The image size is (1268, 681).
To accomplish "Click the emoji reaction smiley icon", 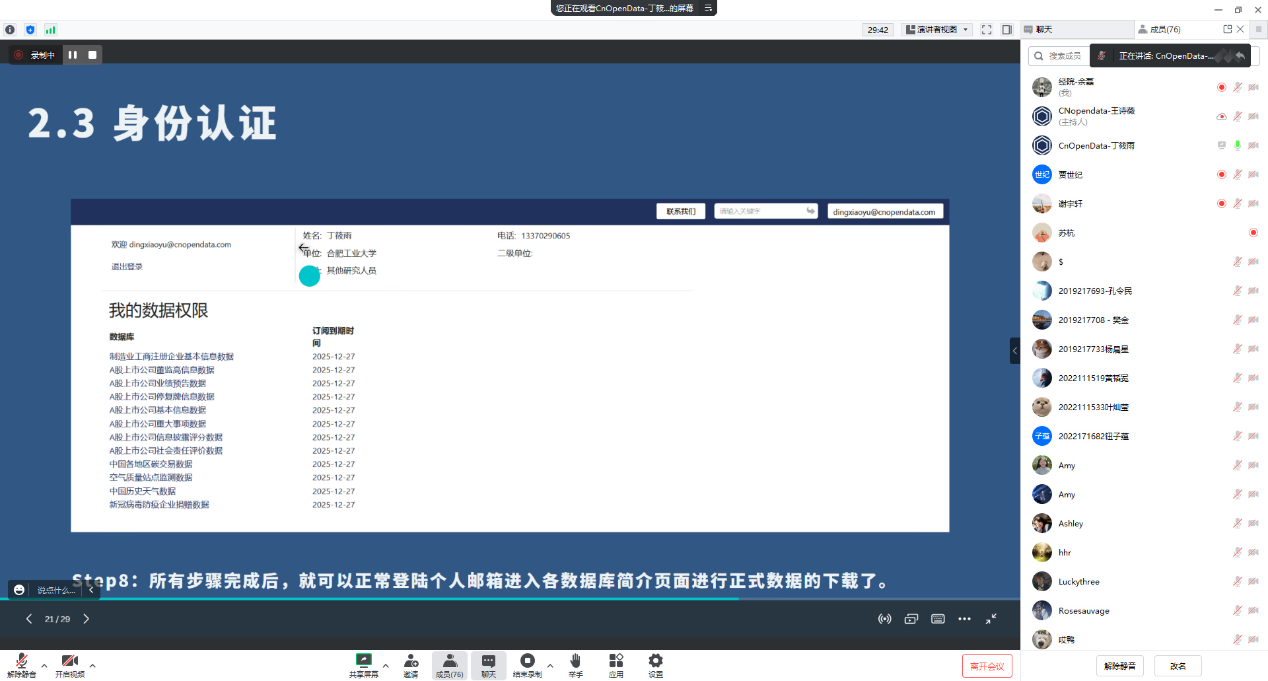I will tap(19, 590).
